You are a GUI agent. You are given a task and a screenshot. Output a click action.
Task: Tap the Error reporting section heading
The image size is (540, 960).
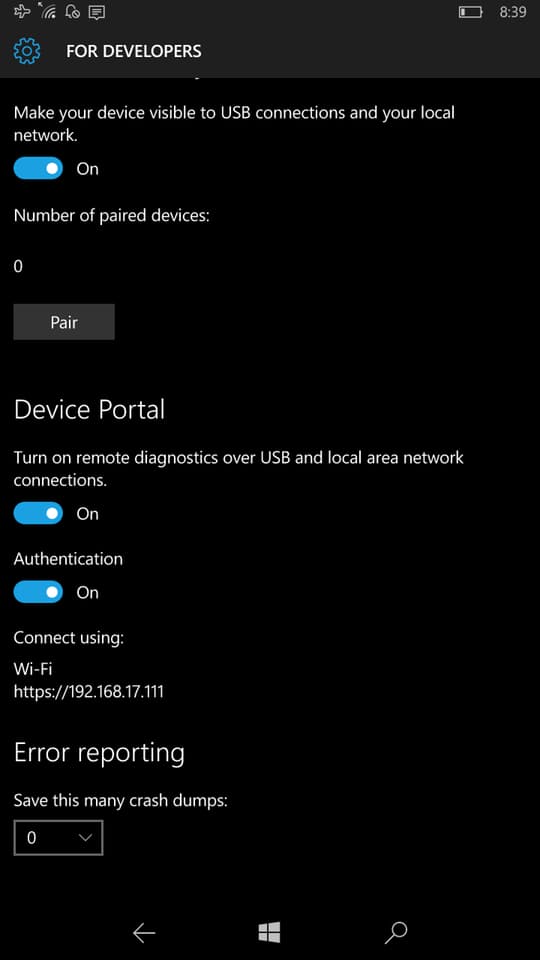pyautogui.click(x=99, y=754)
